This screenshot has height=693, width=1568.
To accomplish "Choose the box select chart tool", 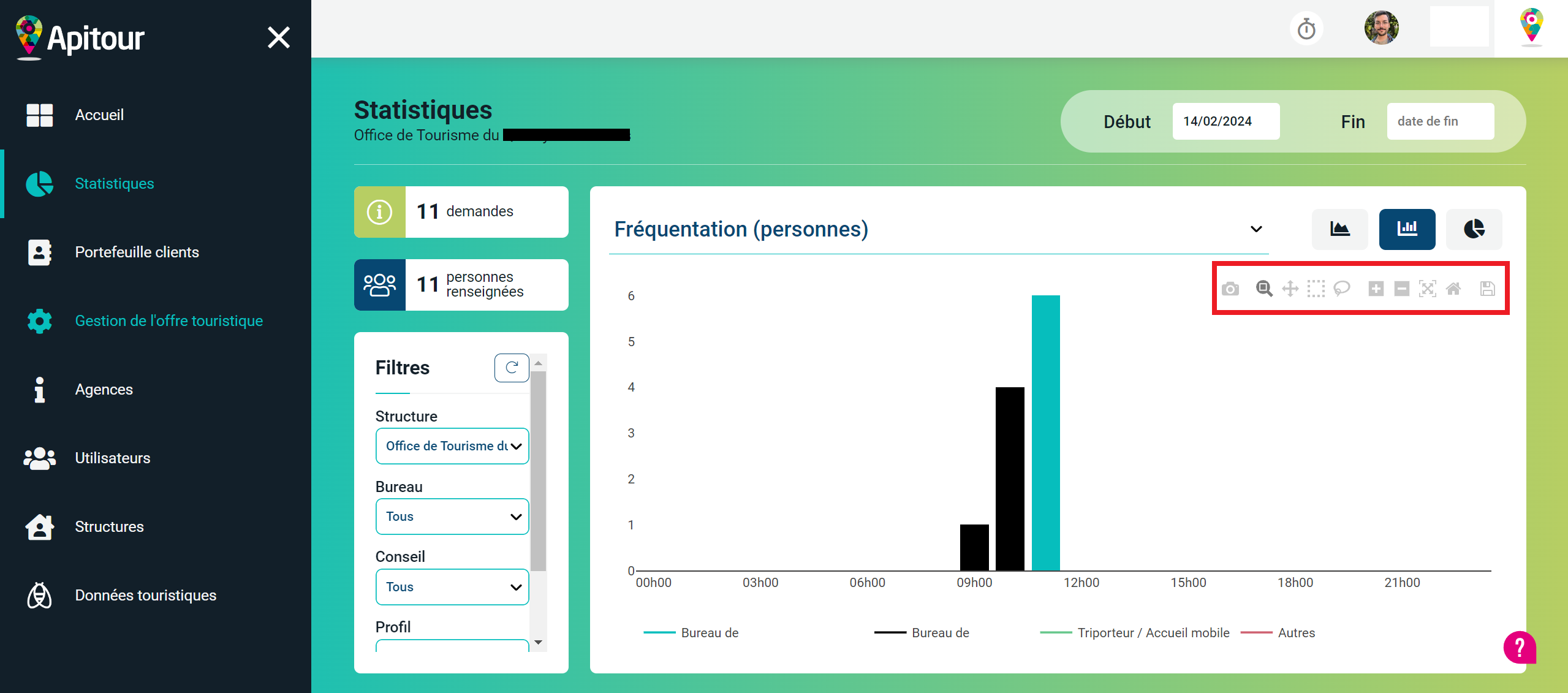I will tap(1316, 289).
